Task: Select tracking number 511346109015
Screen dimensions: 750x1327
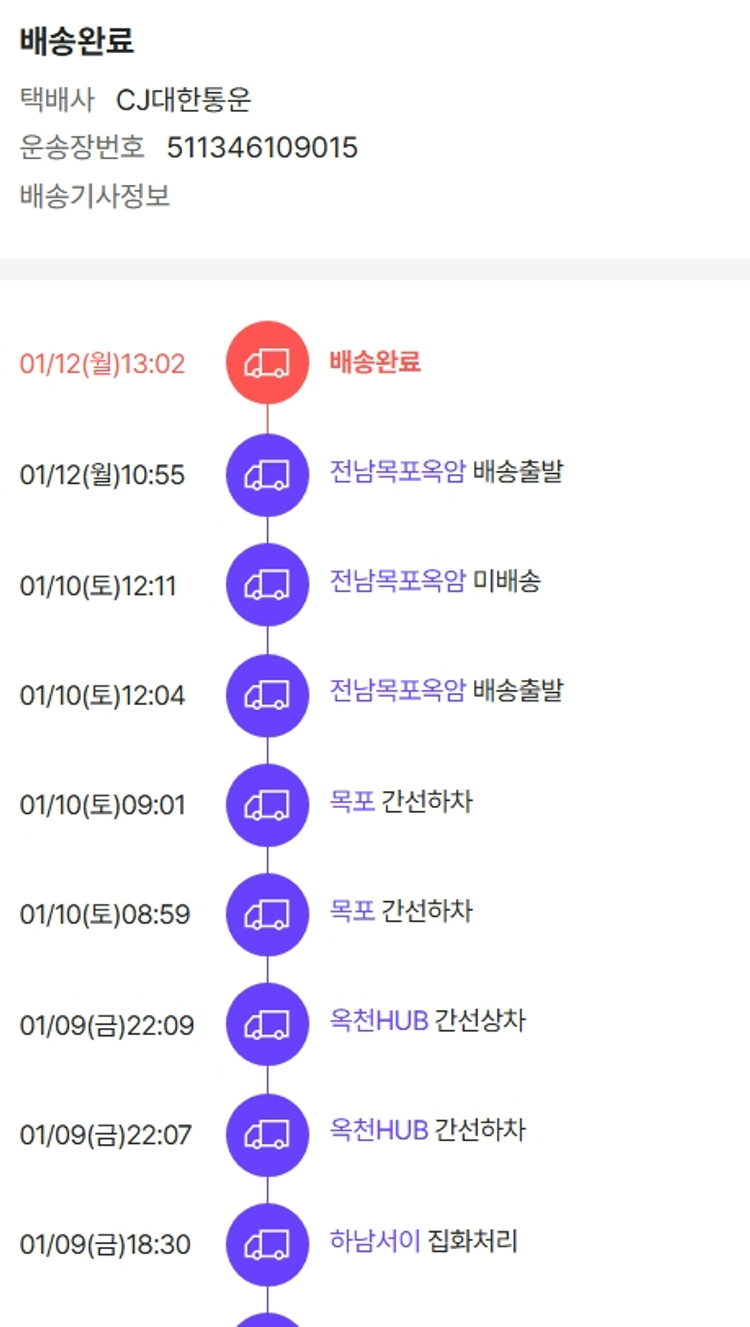Action: coord(262,148)
